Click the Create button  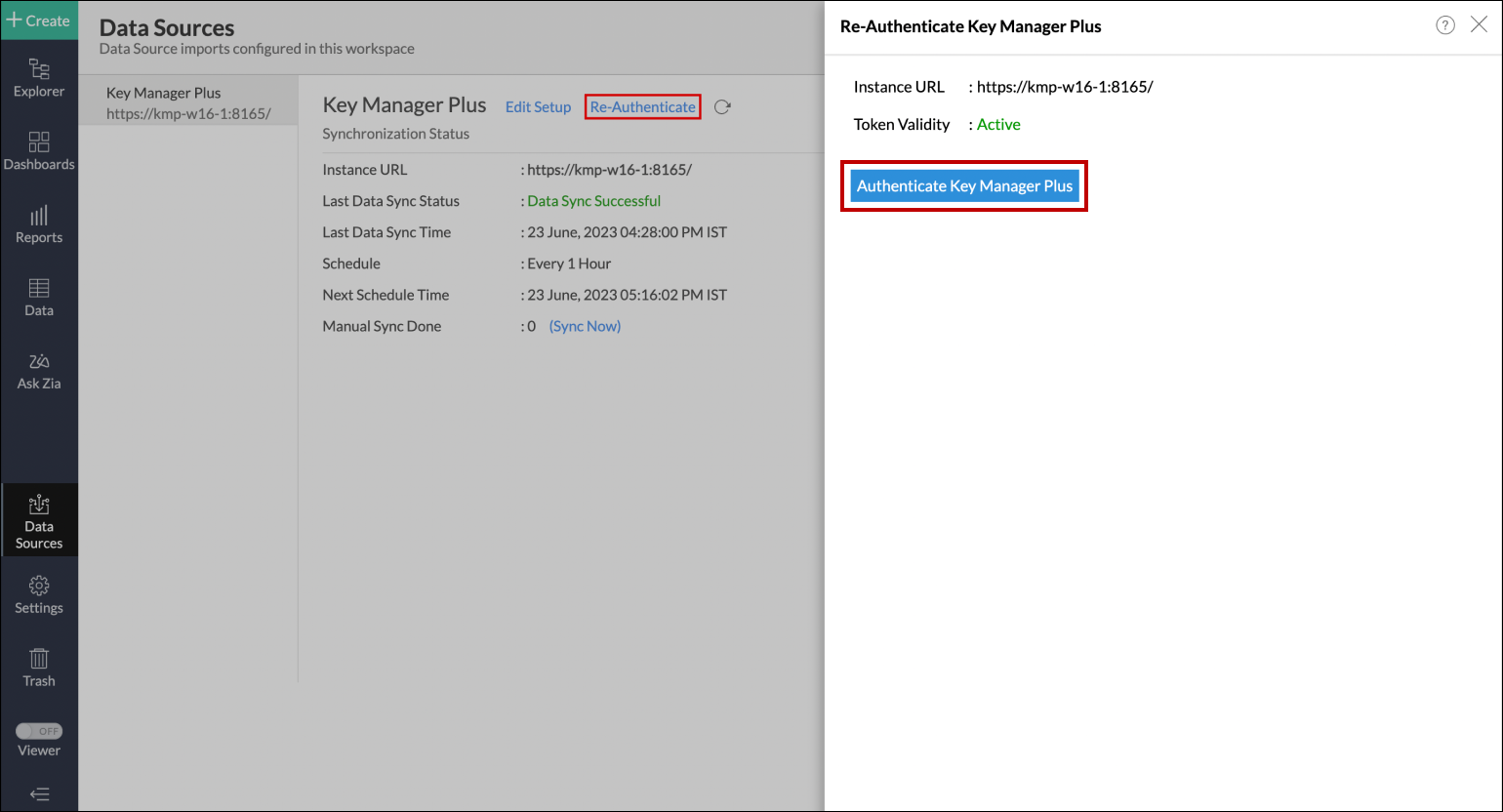(39, 20)
